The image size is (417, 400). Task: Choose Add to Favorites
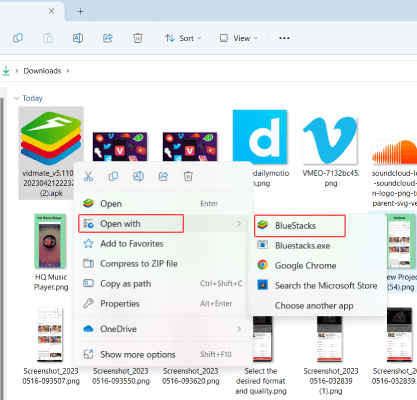(x=163, y=244)
